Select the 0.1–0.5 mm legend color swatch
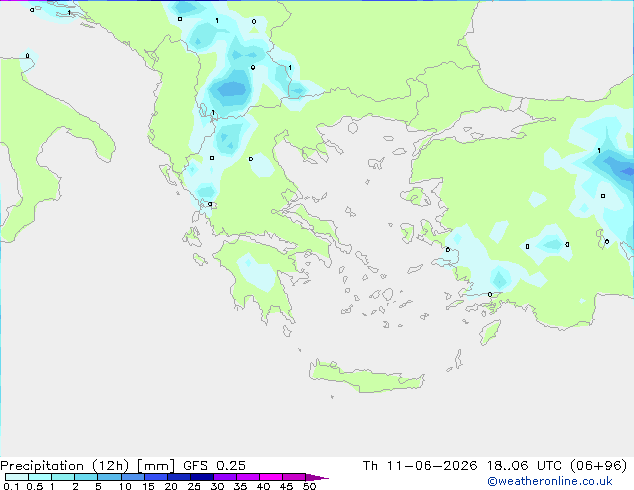 17,477
